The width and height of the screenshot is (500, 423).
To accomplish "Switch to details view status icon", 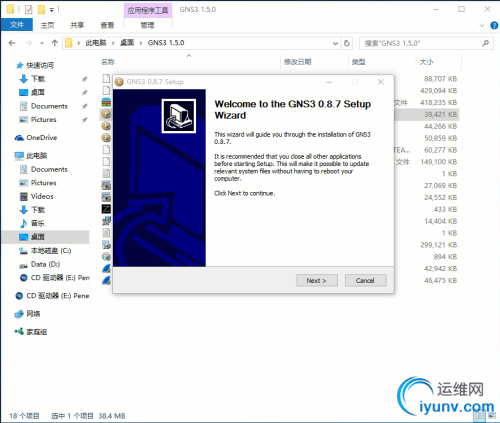I will [x=480, y=416].
